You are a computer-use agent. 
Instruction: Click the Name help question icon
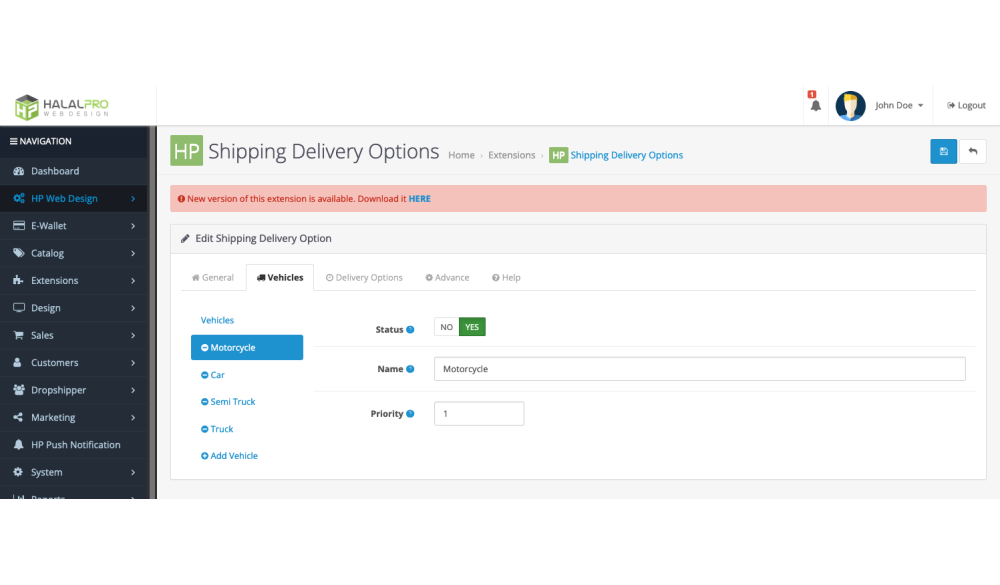click(x=410, y=369)
